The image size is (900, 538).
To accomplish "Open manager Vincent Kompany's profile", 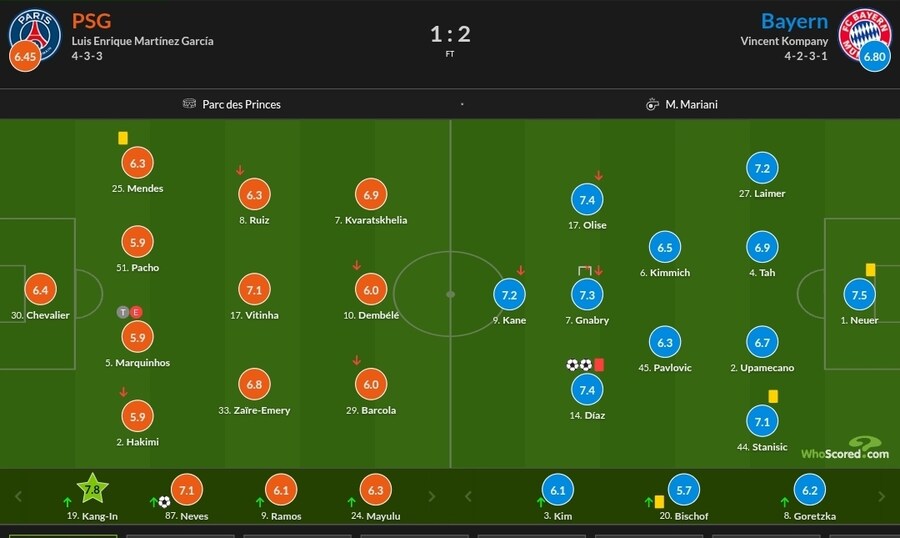I will click(784, 42).
